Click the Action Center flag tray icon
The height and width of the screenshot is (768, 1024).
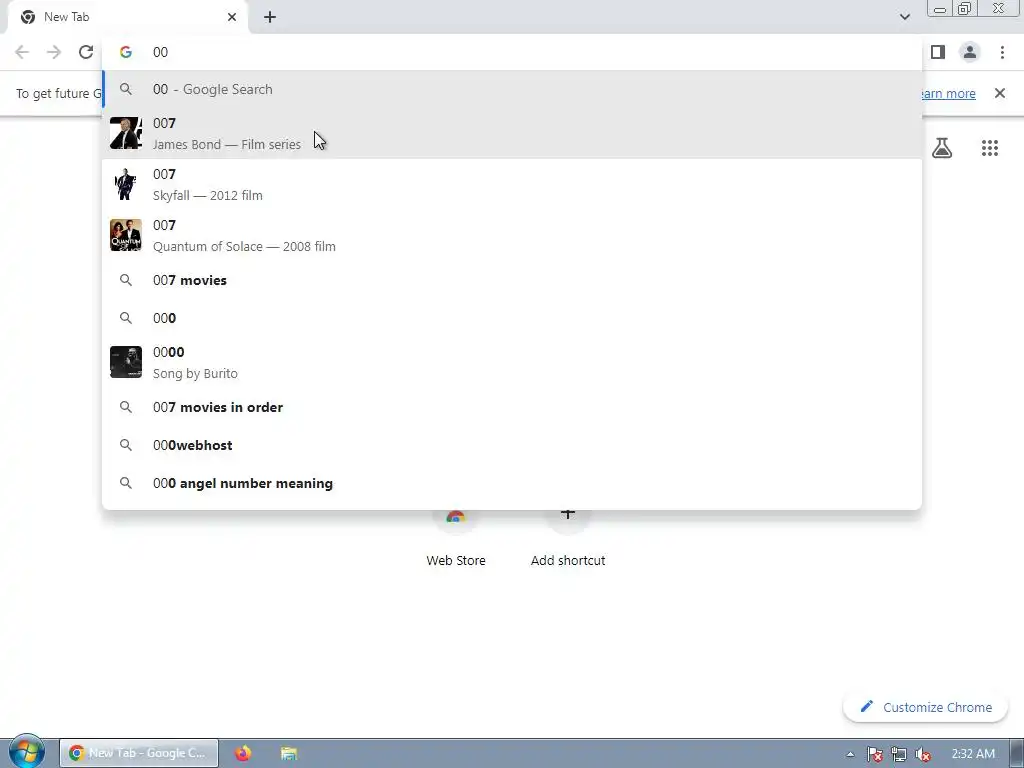tap(875, 754)
